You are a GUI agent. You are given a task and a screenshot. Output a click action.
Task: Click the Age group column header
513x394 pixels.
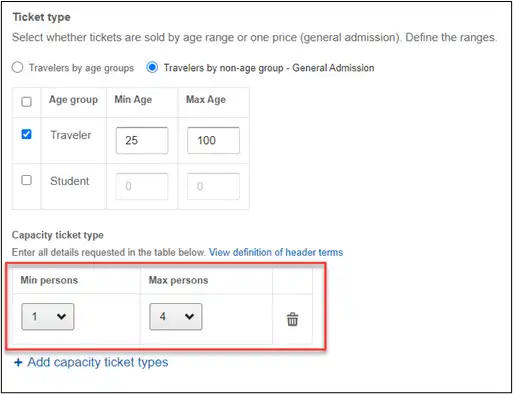(x=73, y=100)
